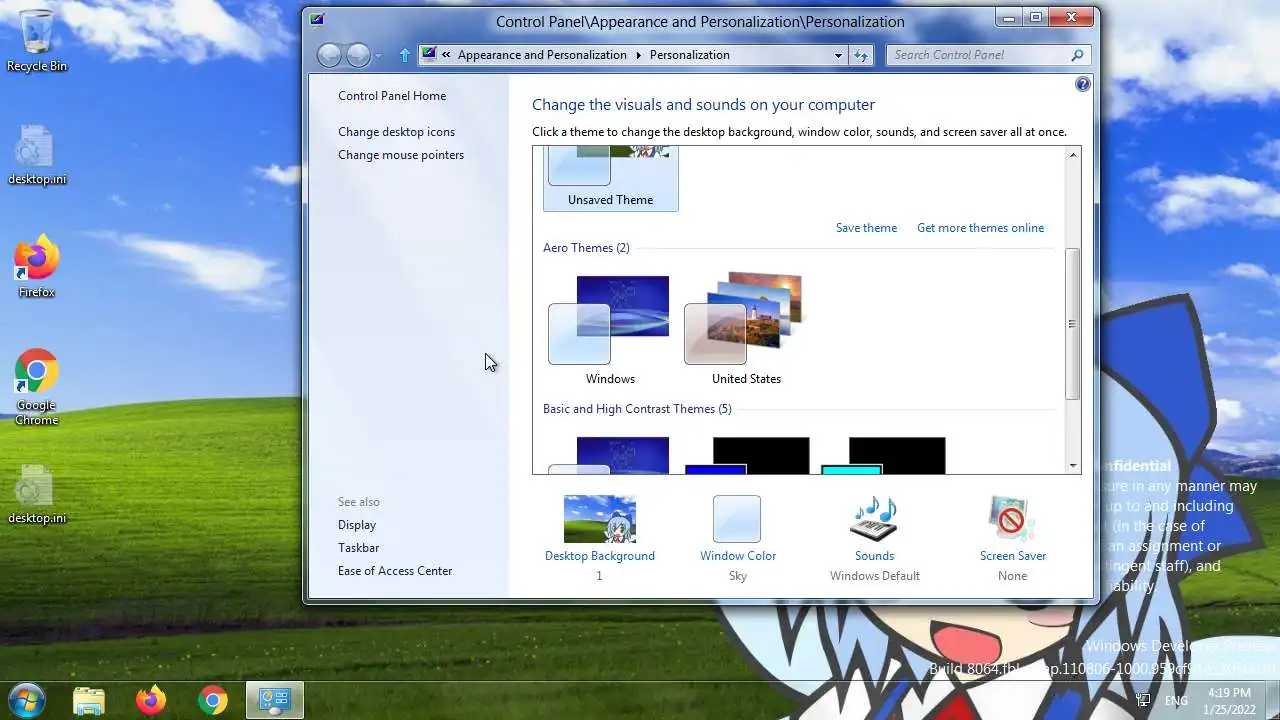
Task: Click the ENG language indicator
Action: 1176,700
